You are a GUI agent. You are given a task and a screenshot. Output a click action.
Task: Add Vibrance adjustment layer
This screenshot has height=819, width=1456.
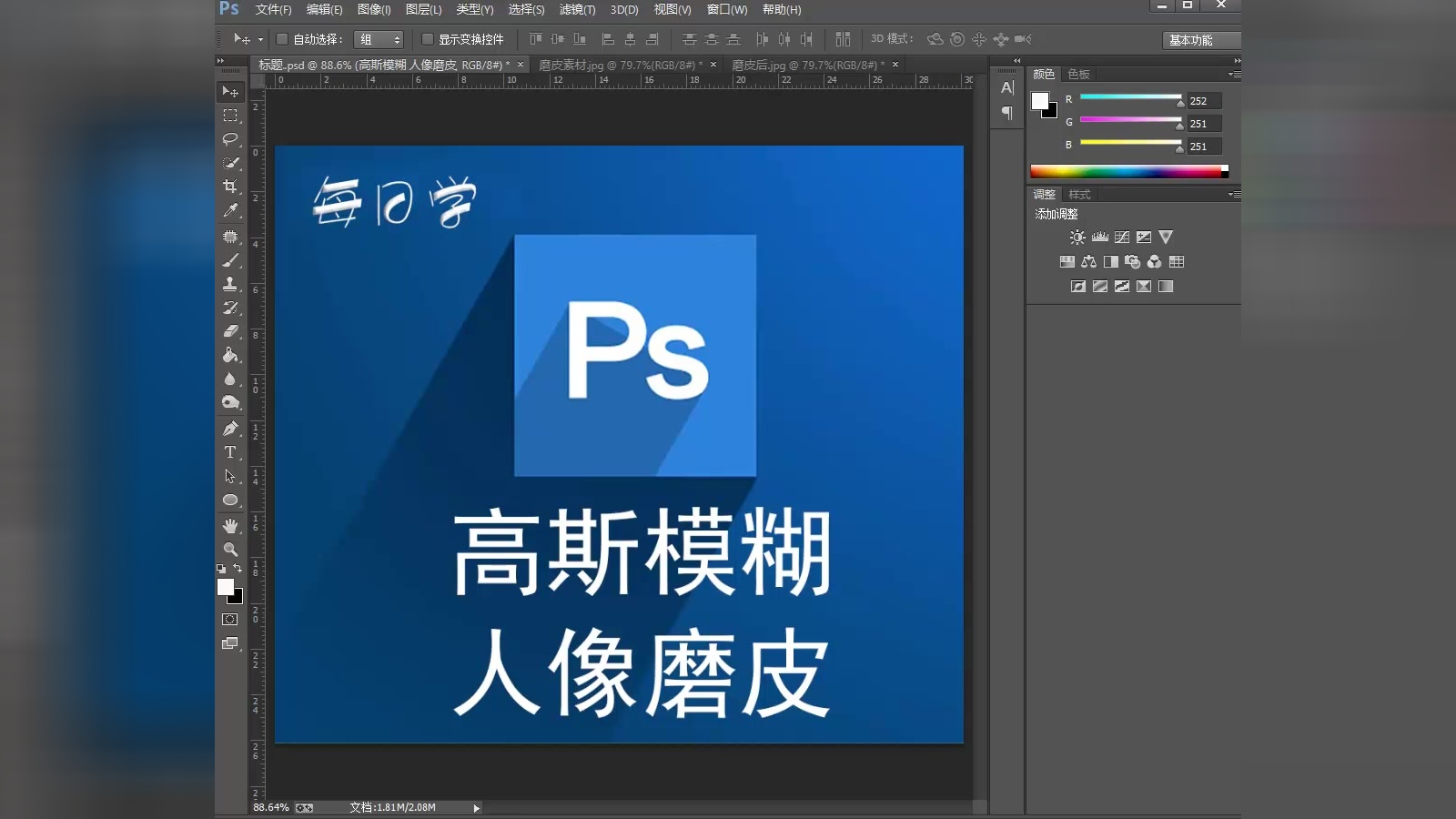click(x=1166, y=237)
